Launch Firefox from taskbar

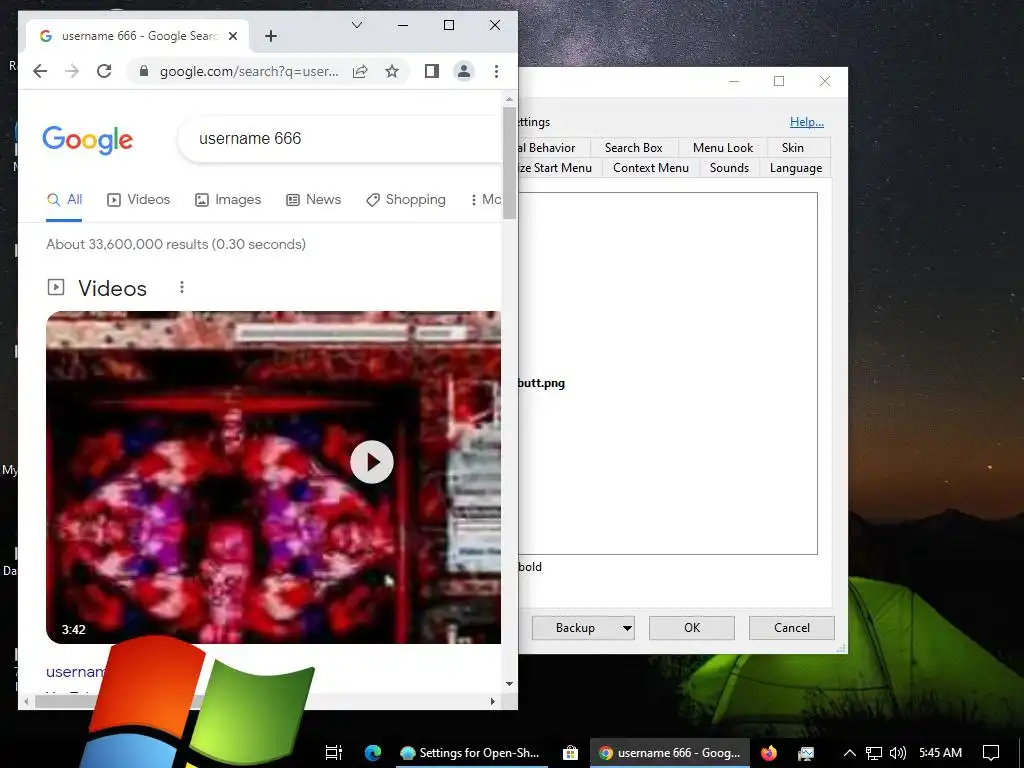[769, 753]
